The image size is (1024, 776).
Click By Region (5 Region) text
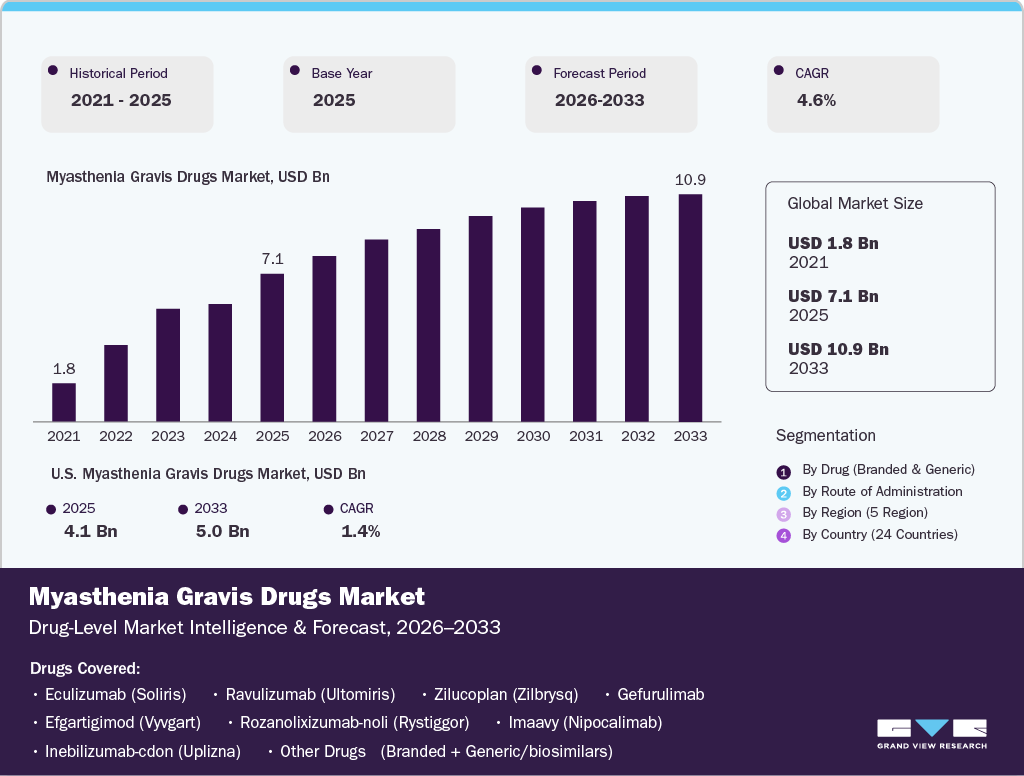pos(865,513)
